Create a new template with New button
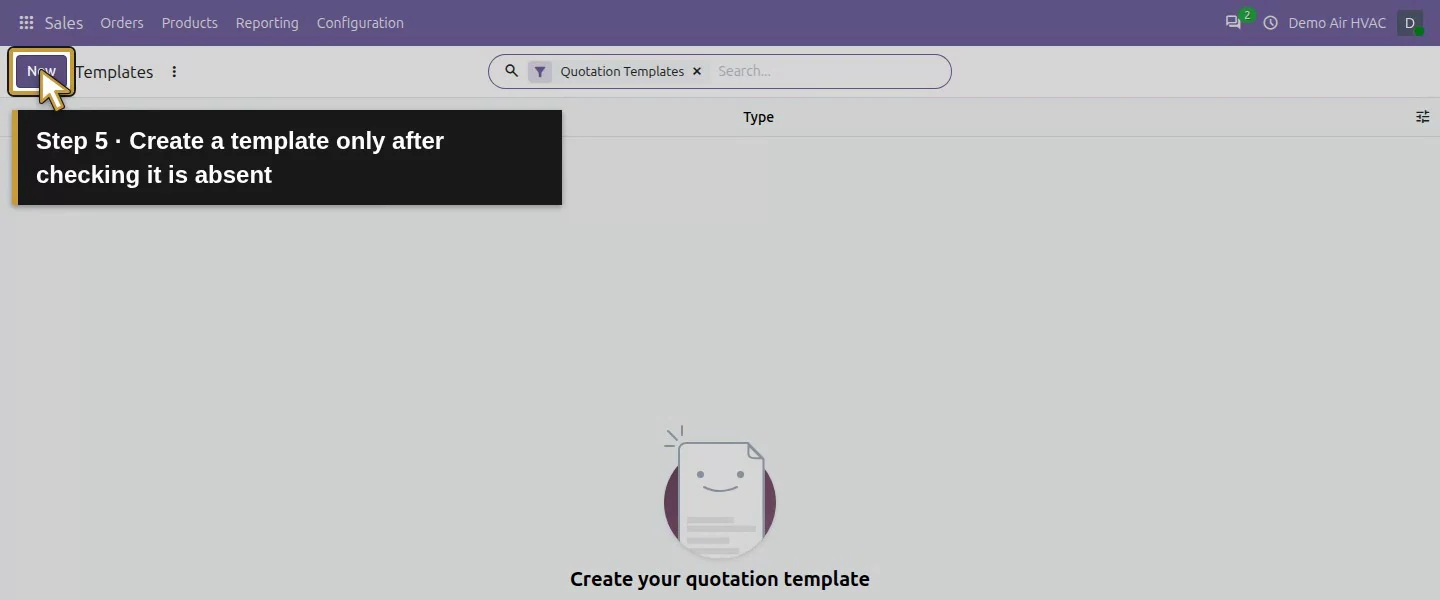The image size is (1440, 600). pyautogui.click(x=41, y=71)
